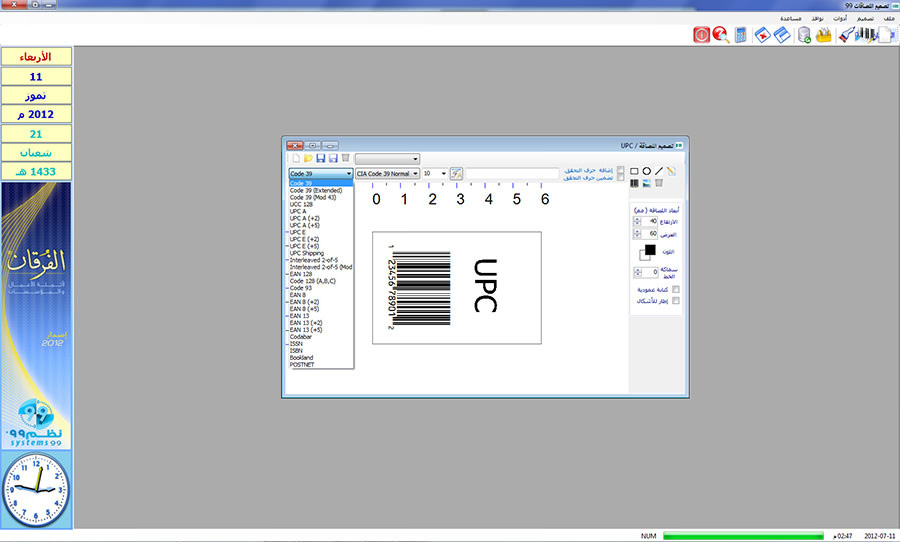Insert picture with the image tool icon
The width and height of the screenshot is (900, 542).
647,183
